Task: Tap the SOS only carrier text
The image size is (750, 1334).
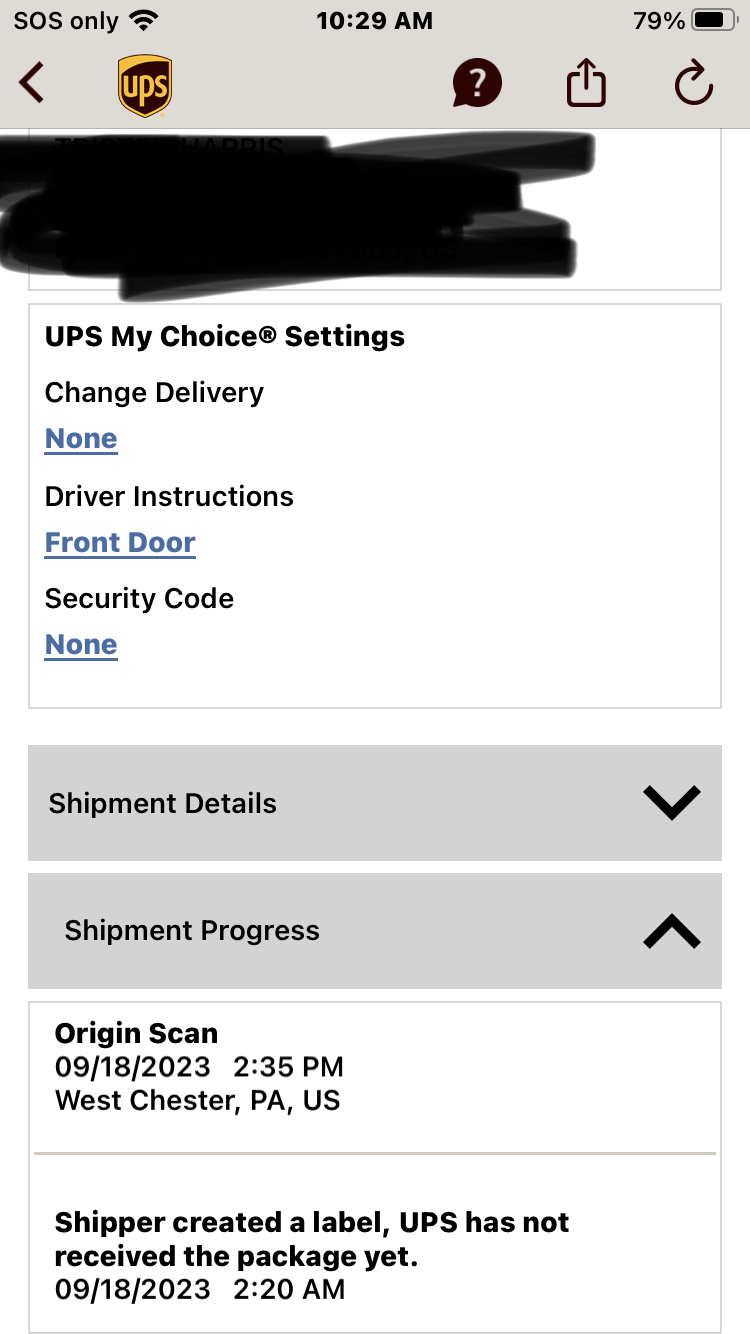Action: (66, 21)
